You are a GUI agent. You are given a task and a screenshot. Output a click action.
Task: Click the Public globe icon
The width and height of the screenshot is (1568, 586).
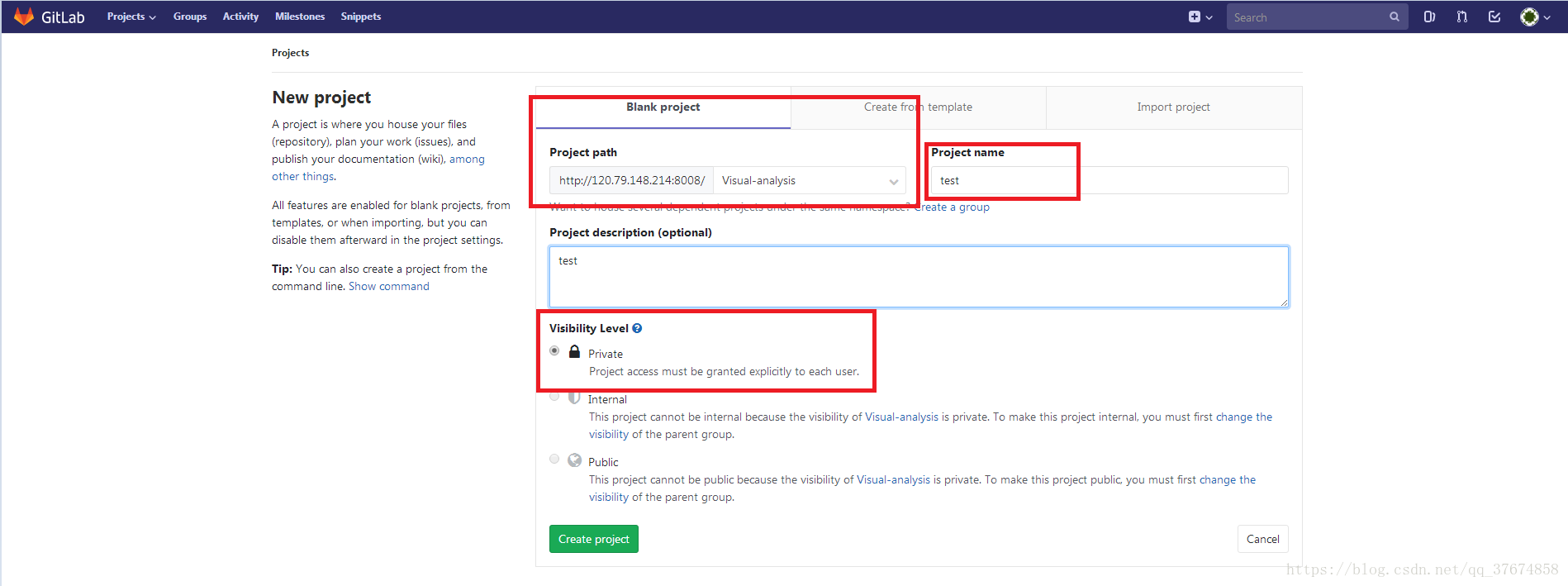(x=574, y=460)
